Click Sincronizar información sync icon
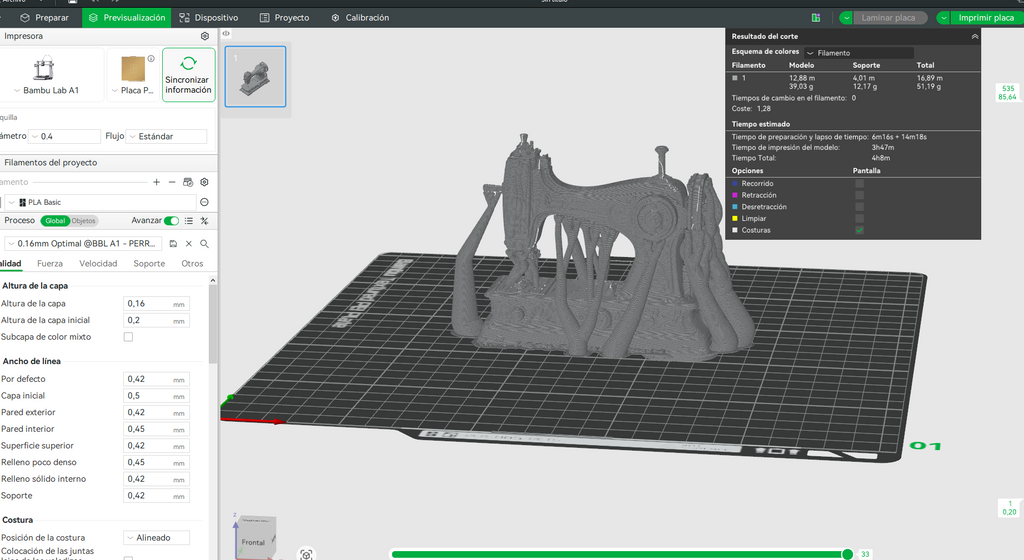This screenshot has width=1024, height=560. 188,63
